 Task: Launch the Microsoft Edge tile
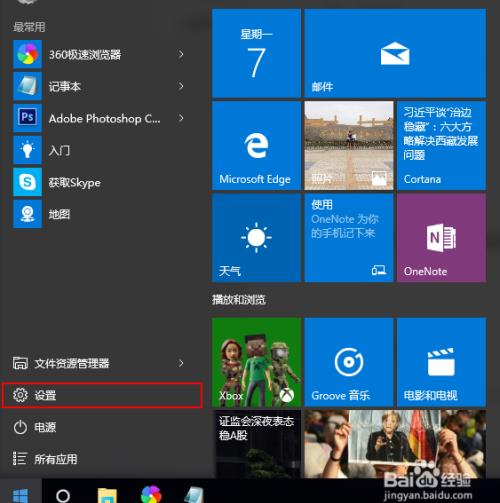(256, 146)
